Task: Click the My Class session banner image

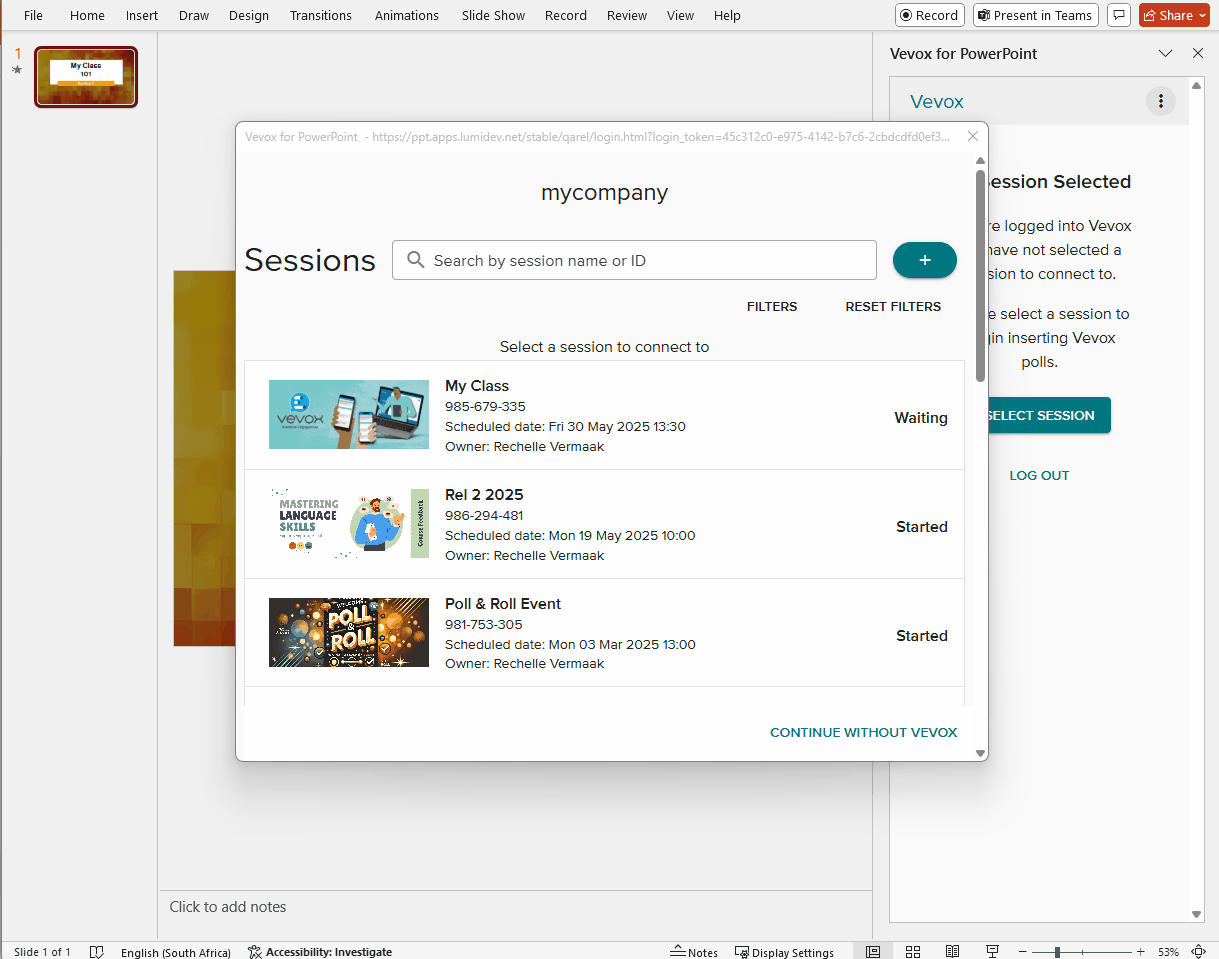Action: (x=349, y=414)
